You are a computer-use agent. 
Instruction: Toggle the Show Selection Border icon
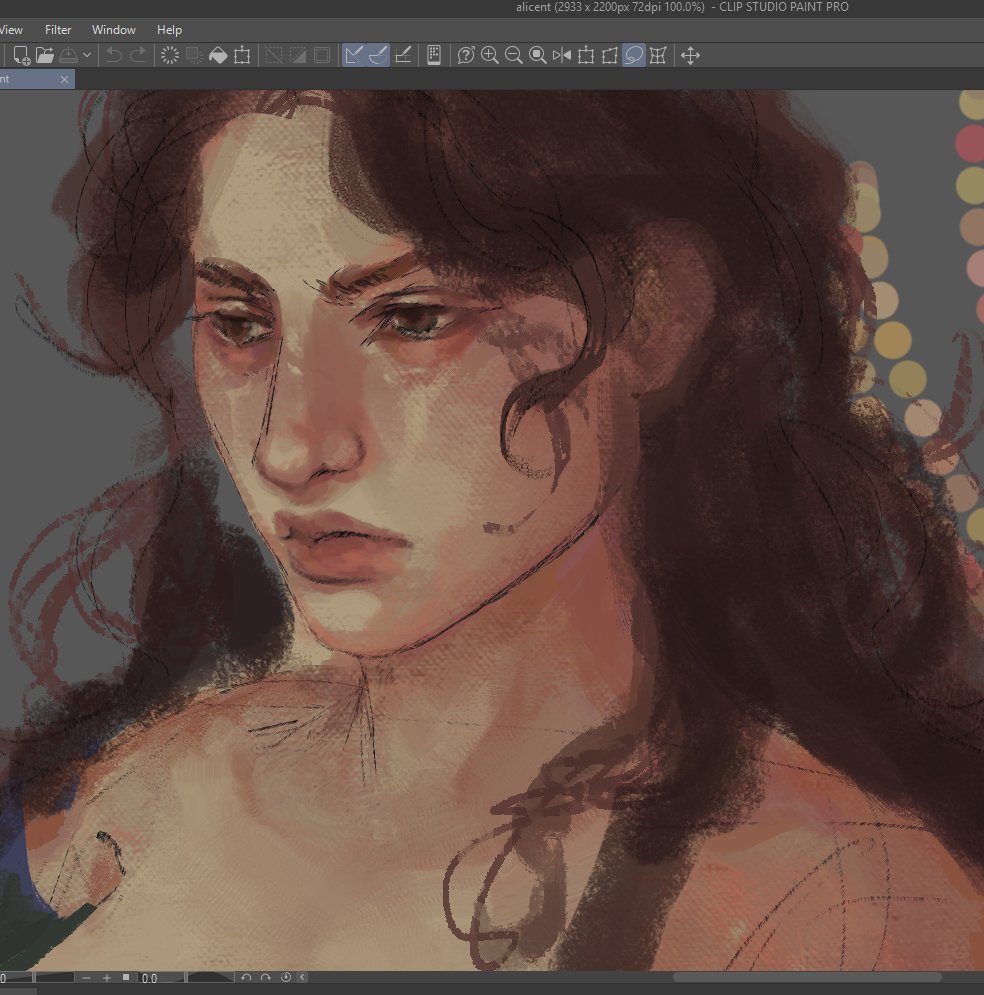point(322,55)
